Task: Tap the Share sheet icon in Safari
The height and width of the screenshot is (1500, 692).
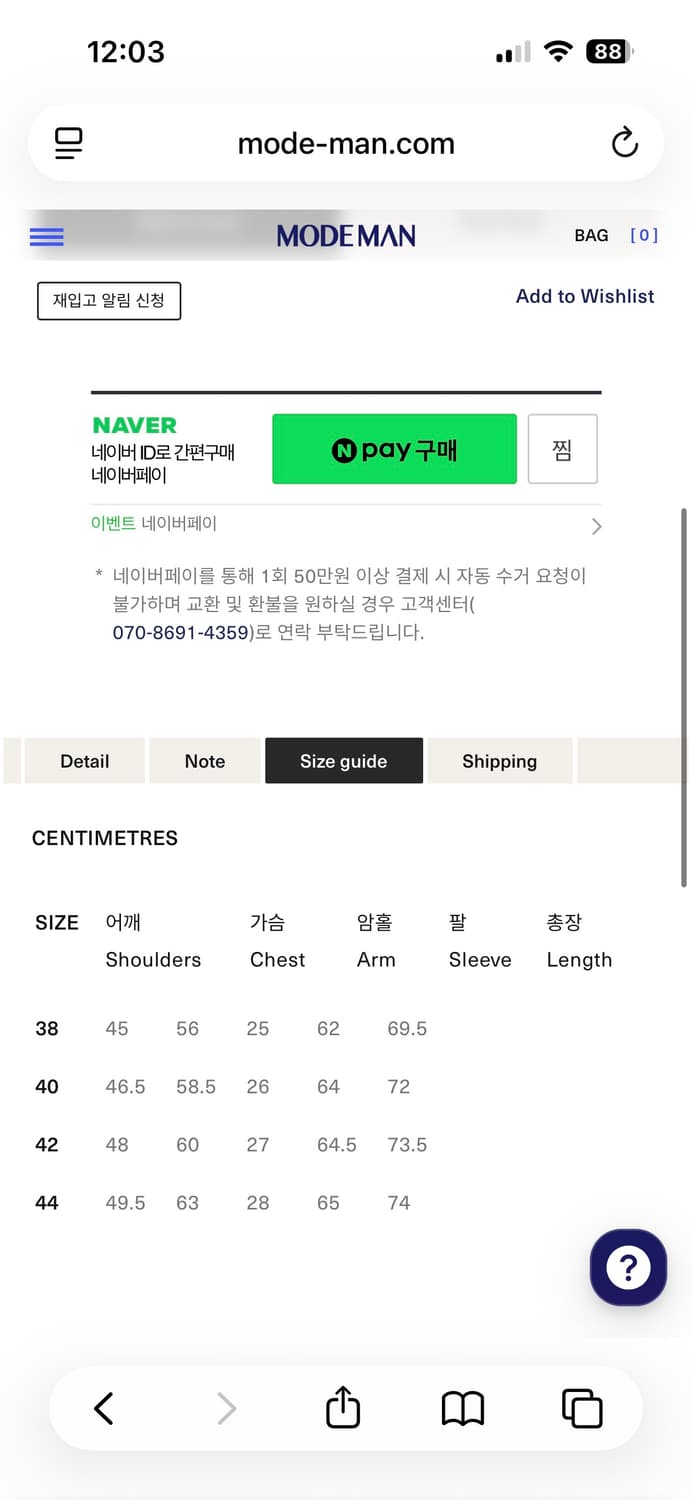Action: (x=342, y=1407)
